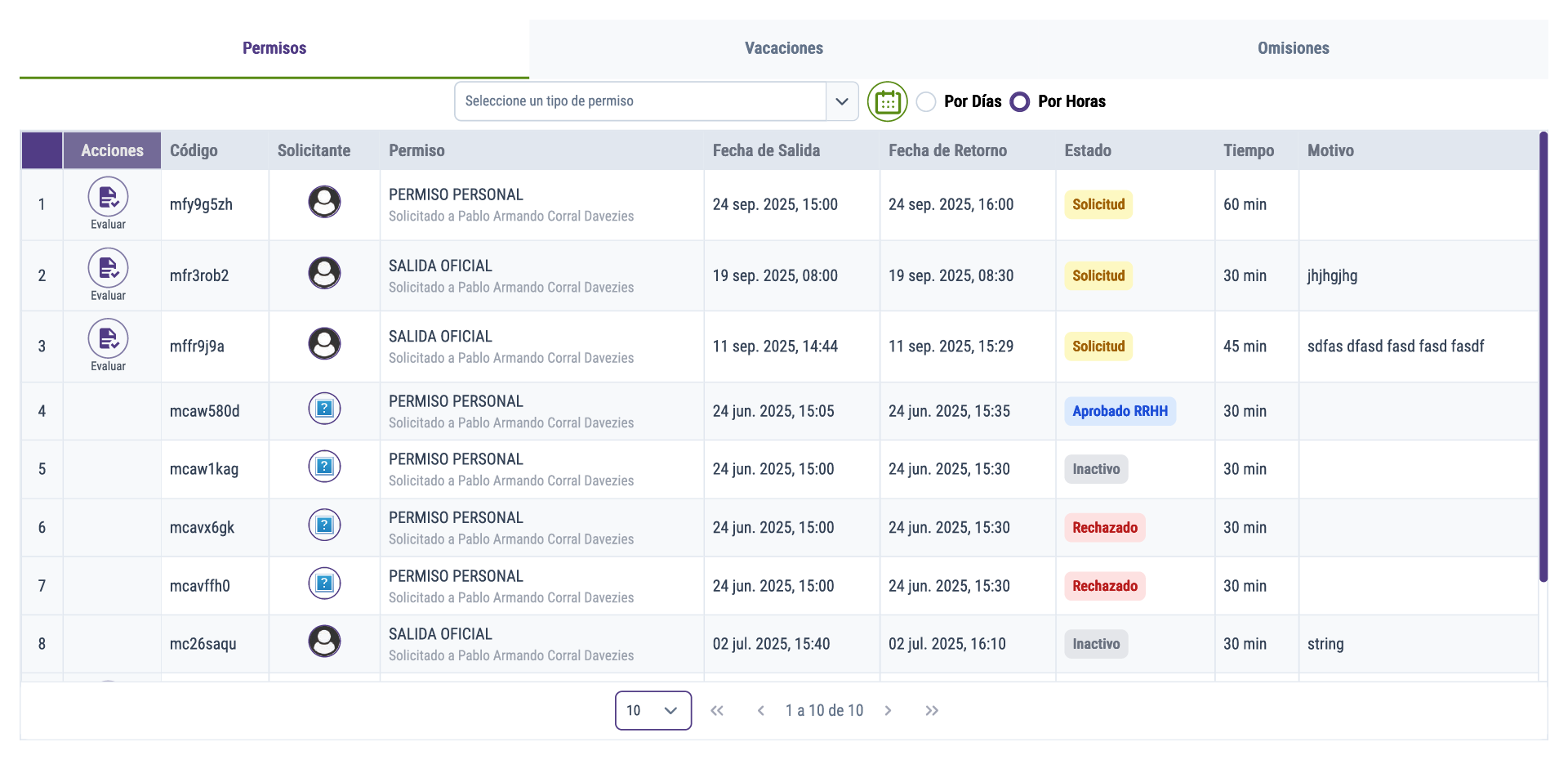Switch to the Omisiones tab
The image size is (1568, 760).
point(1293,48)
